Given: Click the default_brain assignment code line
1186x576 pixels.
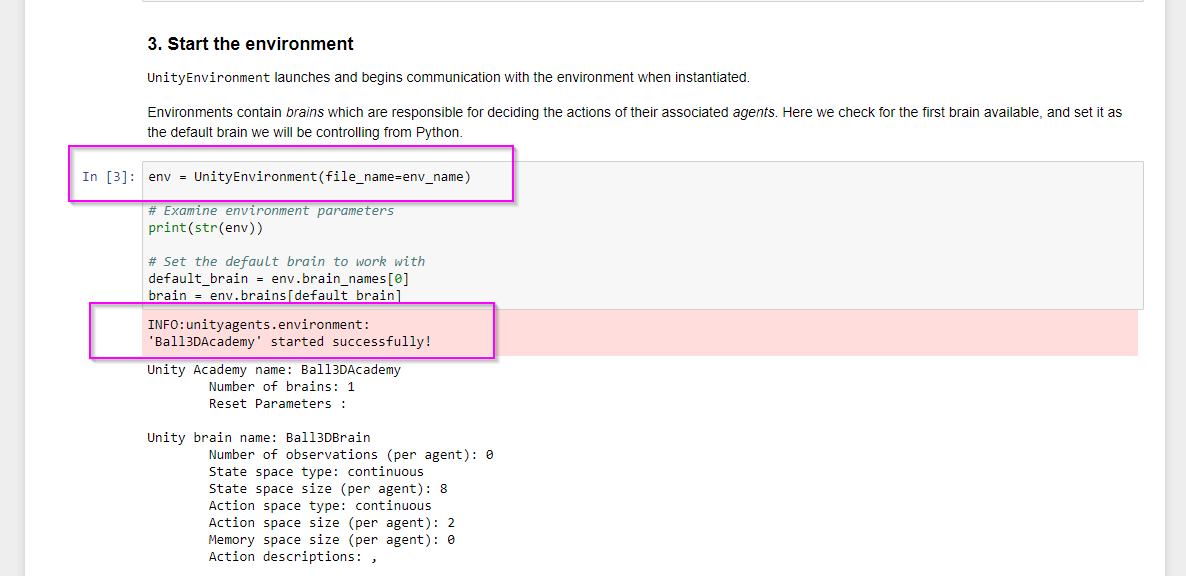Looking at the screenshot, I should tap(278, 278).
